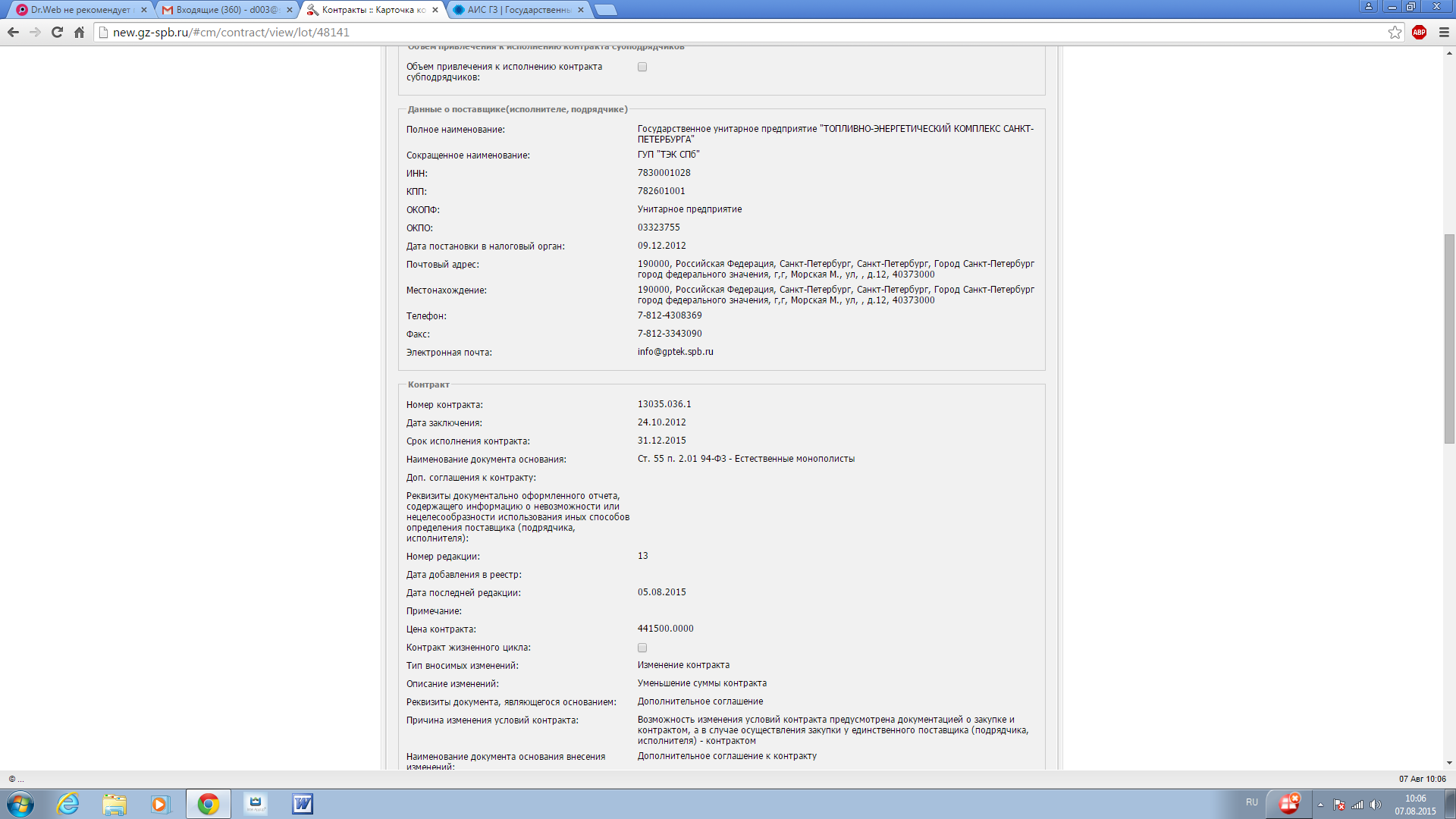1456x819 pixels.
Task: Click the RU language indicator
Action: [1251, 802]
